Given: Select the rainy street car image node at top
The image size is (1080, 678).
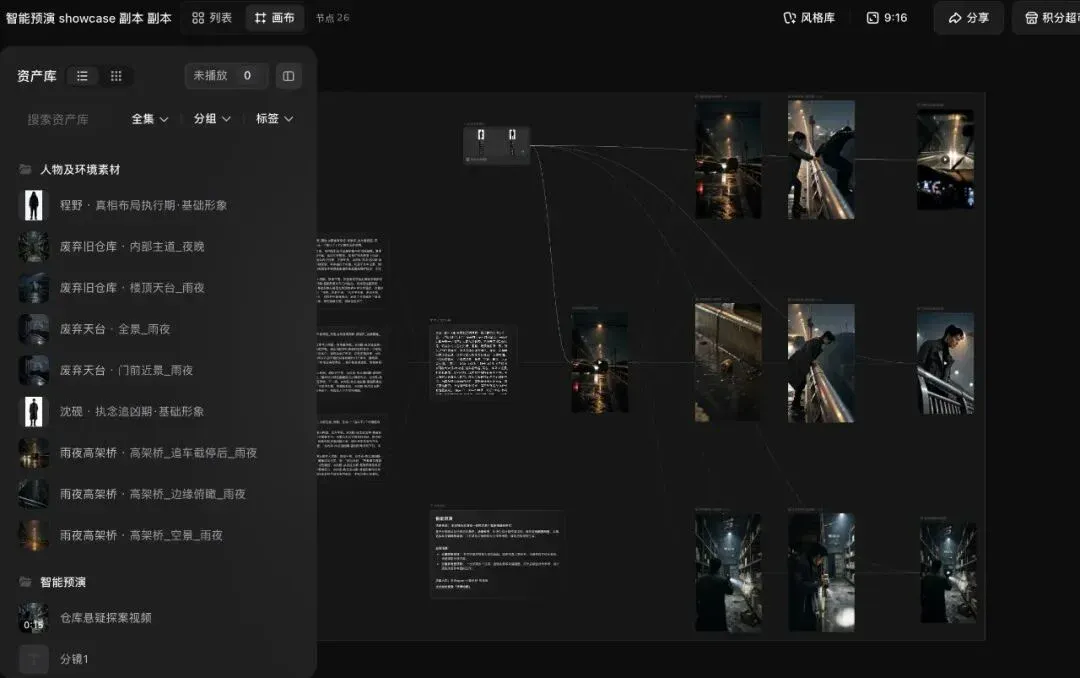Looking at the screenshot, I should point(728,159).
